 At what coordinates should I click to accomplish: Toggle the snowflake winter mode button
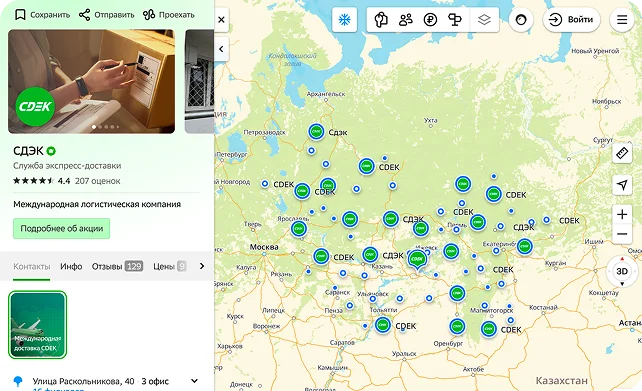(x=344, y=20)
